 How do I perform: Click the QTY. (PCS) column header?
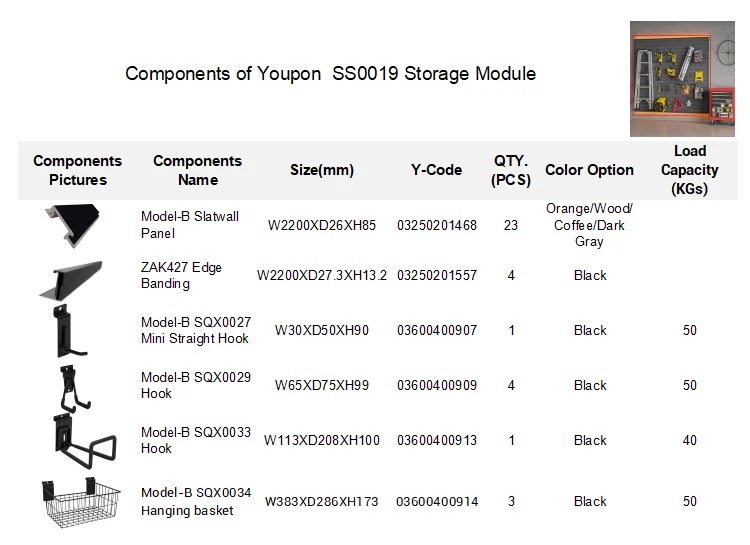511,170
